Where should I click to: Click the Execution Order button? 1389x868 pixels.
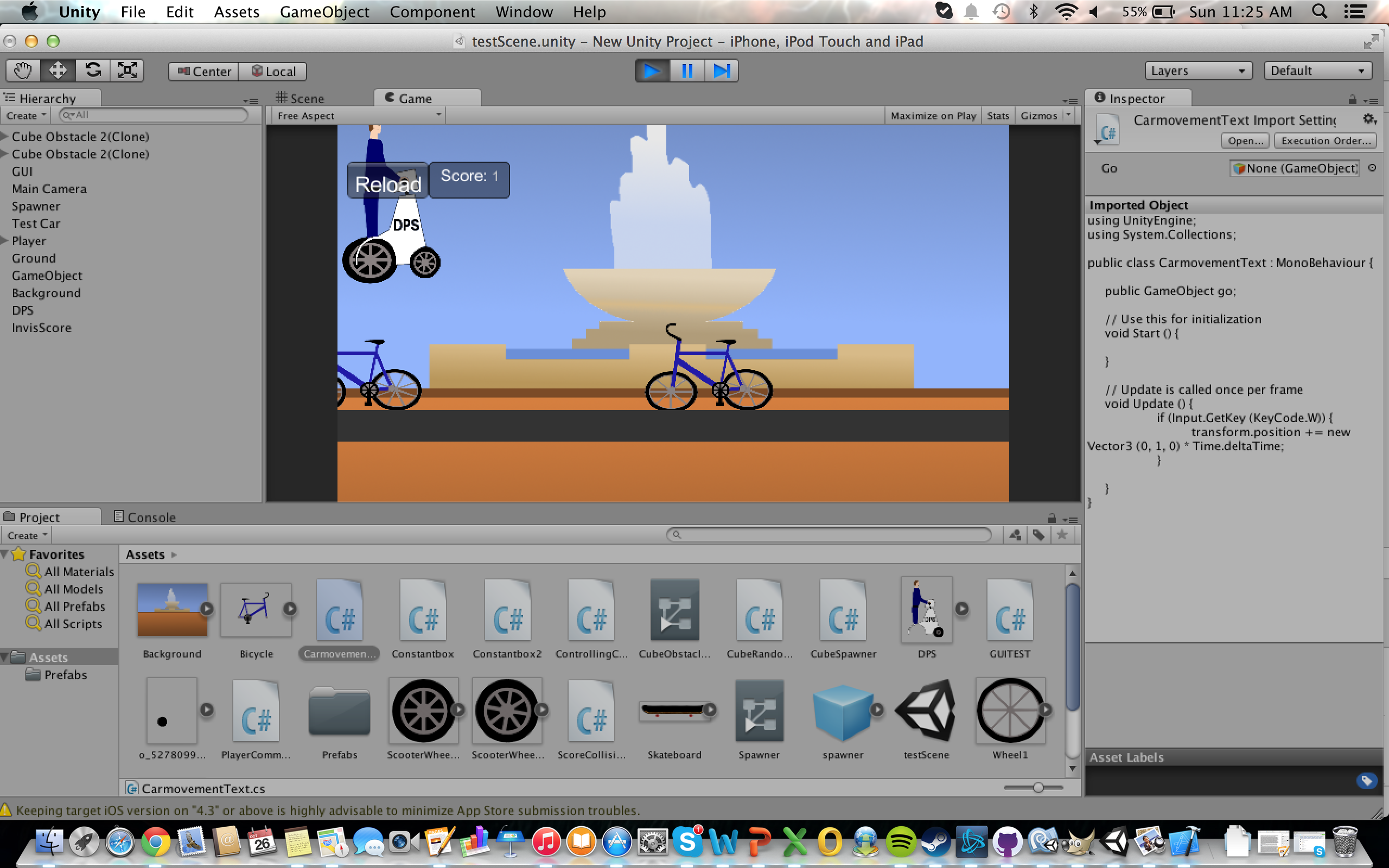point(1325,141)
